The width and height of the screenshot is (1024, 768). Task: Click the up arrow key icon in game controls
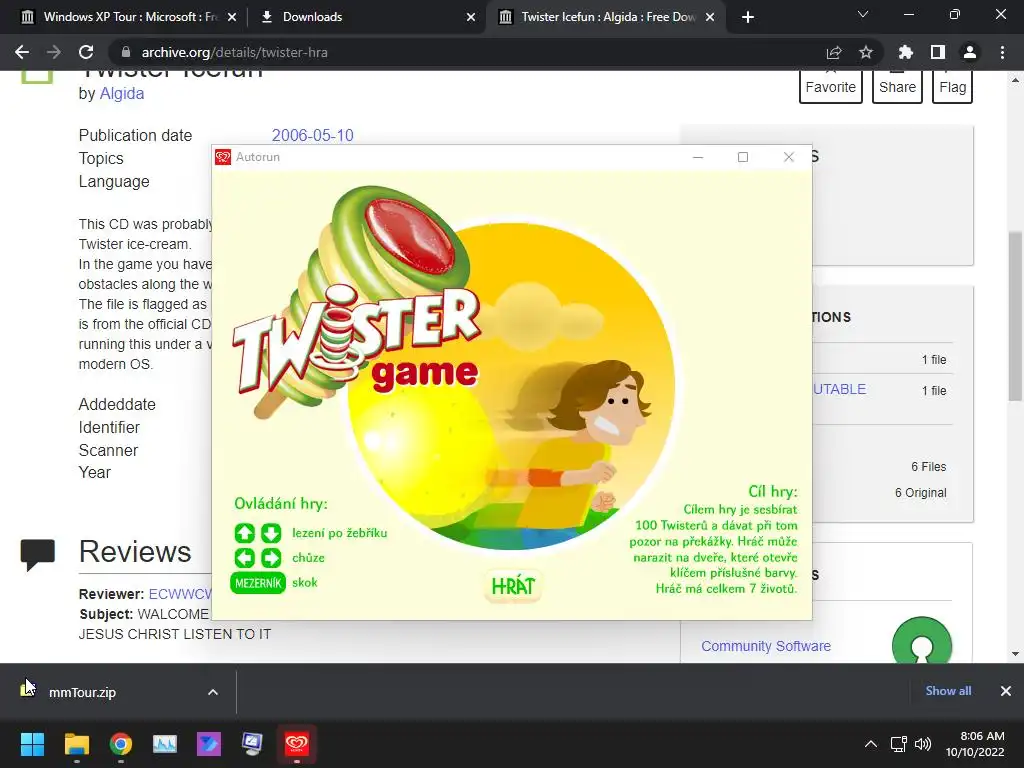tap(245, 533)
